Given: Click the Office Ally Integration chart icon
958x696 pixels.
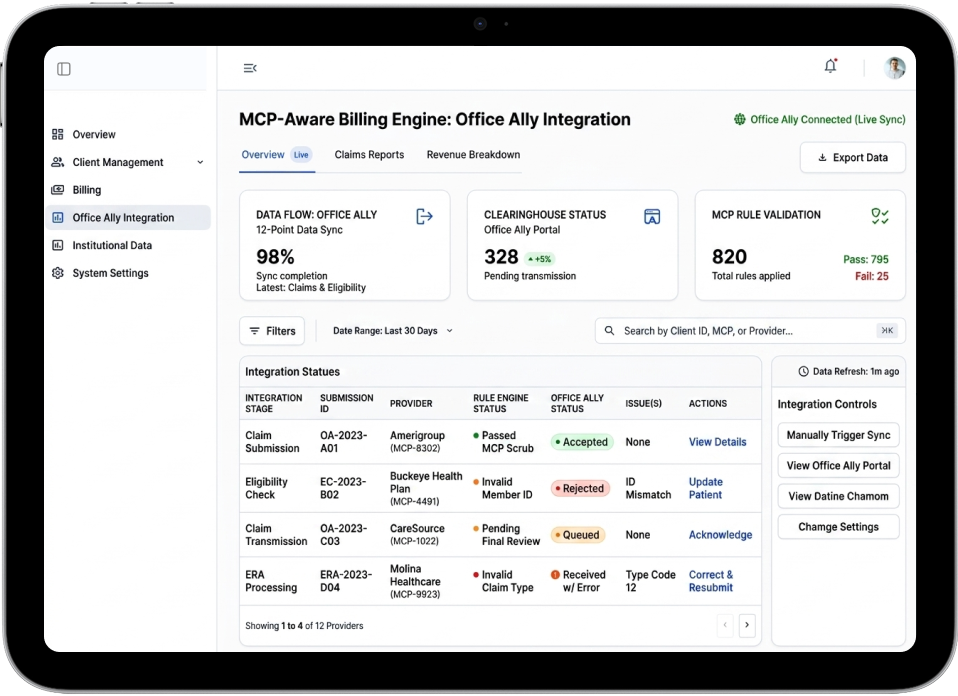Looking at the screenshot, I should pos(58,218).
